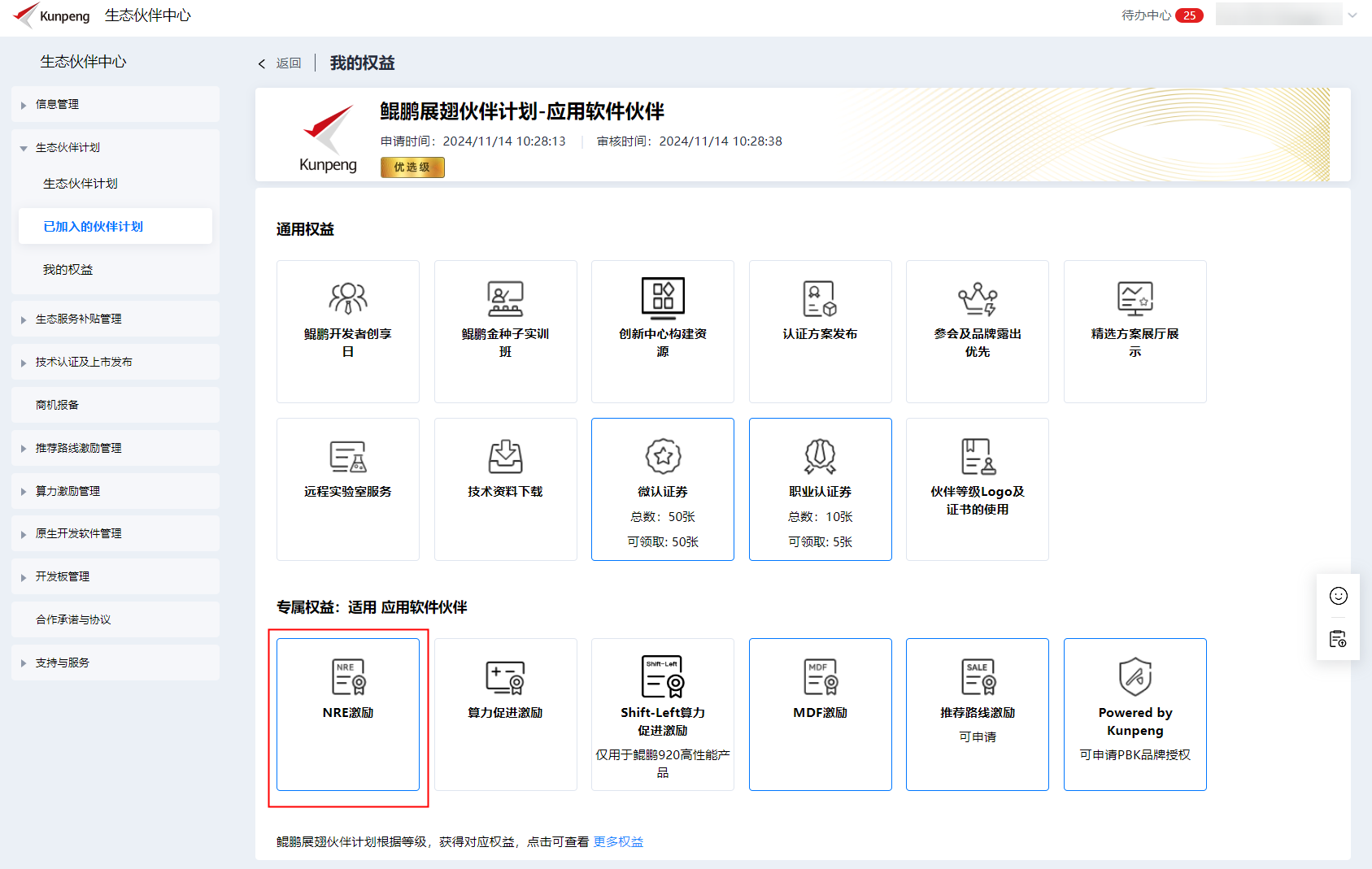Click the blurred username field

[x=1278, y=14]
